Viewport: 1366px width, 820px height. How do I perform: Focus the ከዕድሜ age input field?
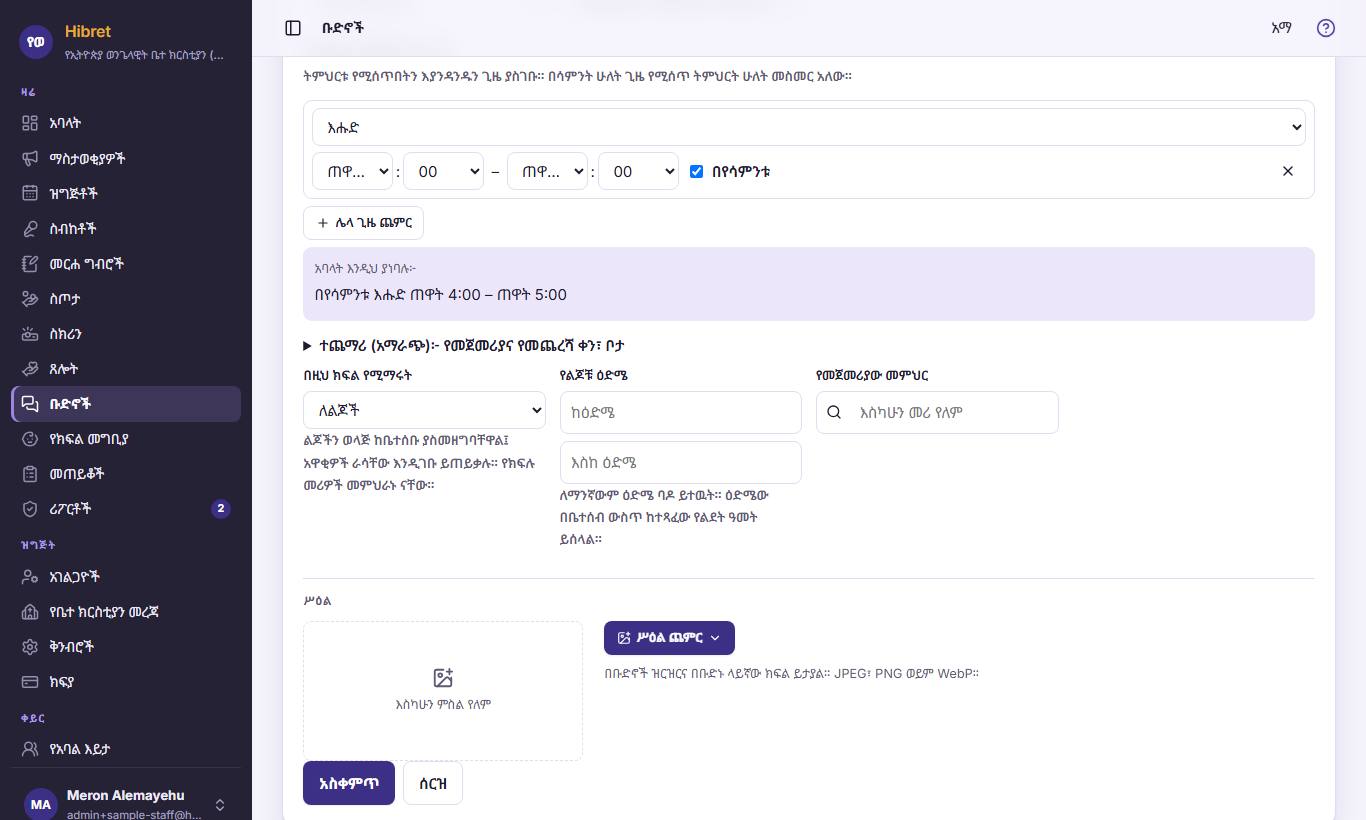[x=681, y=412]
